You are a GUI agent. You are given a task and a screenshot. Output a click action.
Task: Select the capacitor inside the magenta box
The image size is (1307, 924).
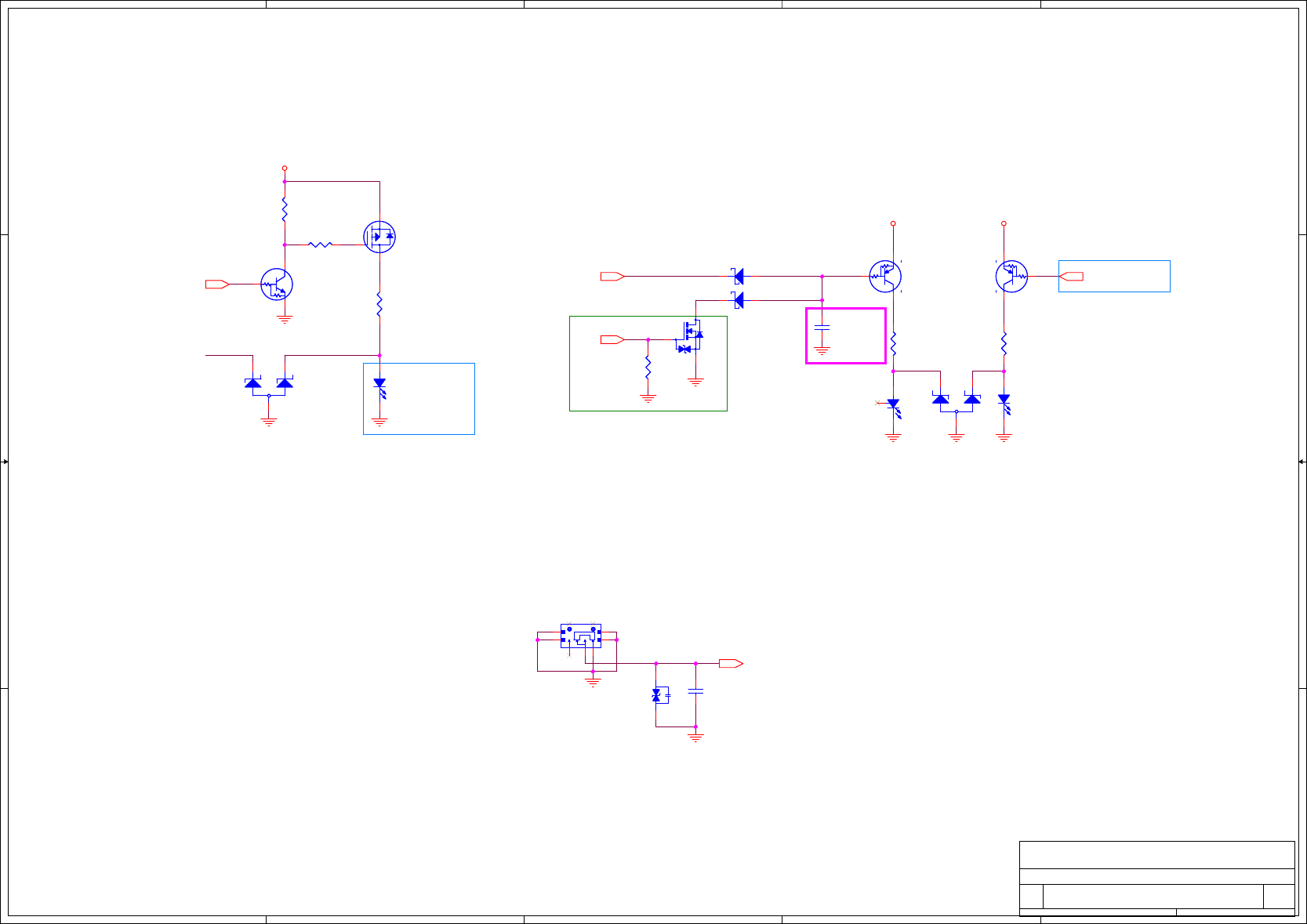pos(822,328)
